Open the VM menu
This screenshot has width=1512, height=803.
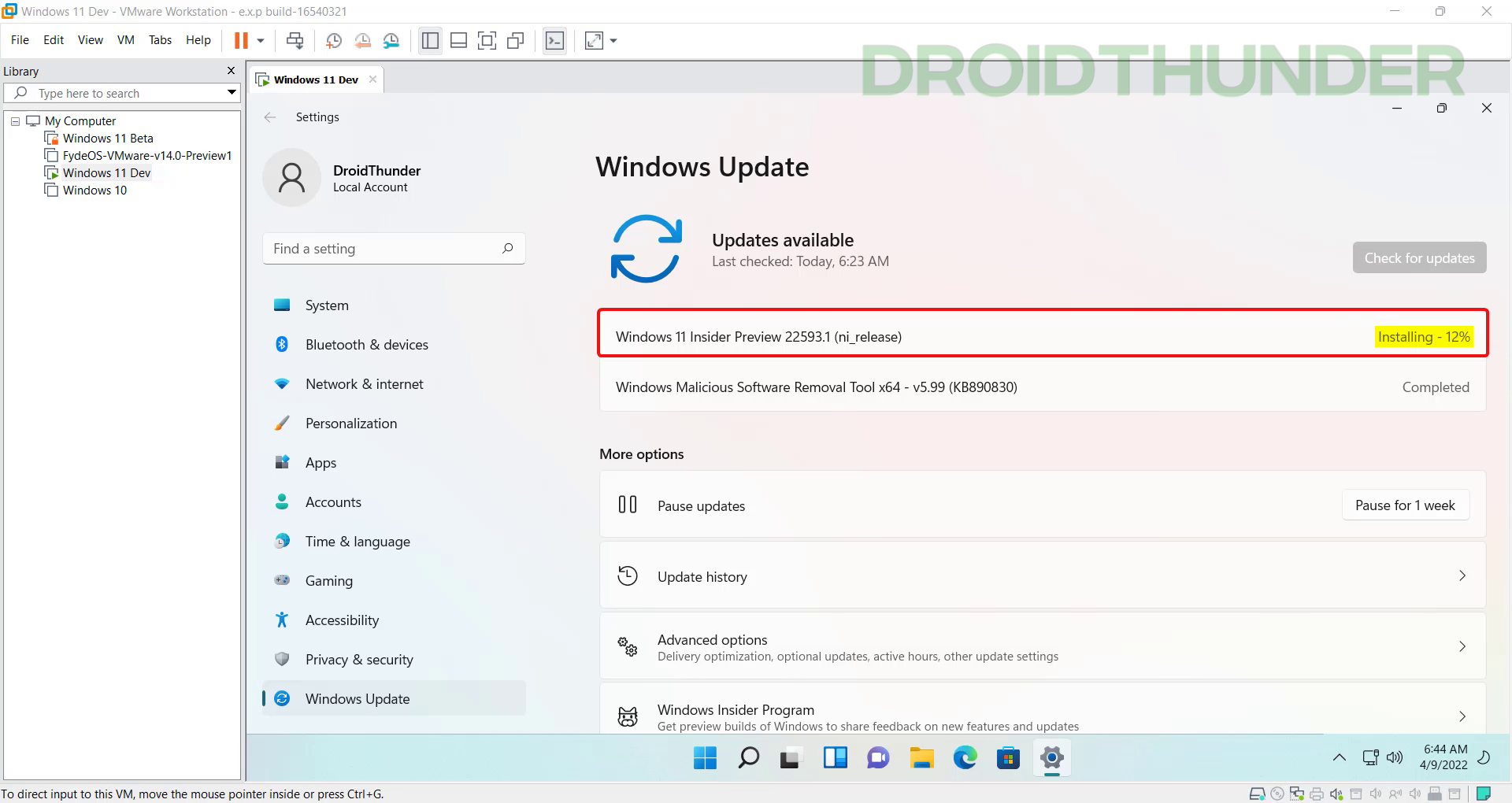coord(125,40)
